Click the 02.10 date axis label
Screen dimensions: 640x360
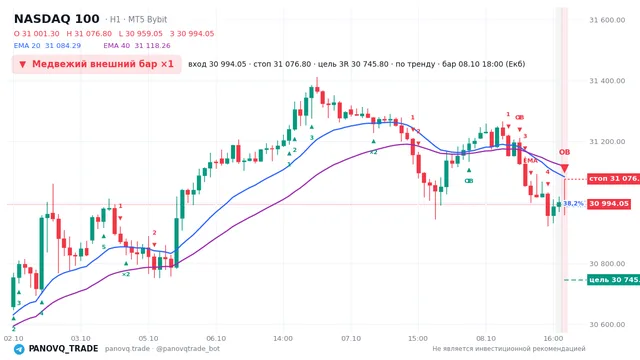coord(13,338)
